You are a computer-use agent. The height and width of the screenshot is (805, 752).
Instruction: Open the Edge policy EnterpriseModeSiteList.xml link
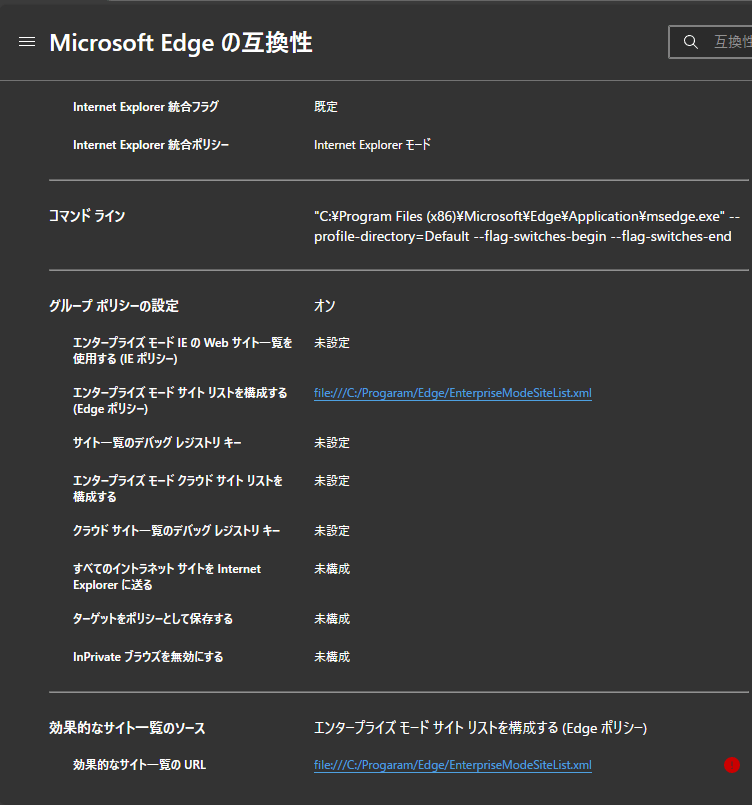click(x=453, y=393)
